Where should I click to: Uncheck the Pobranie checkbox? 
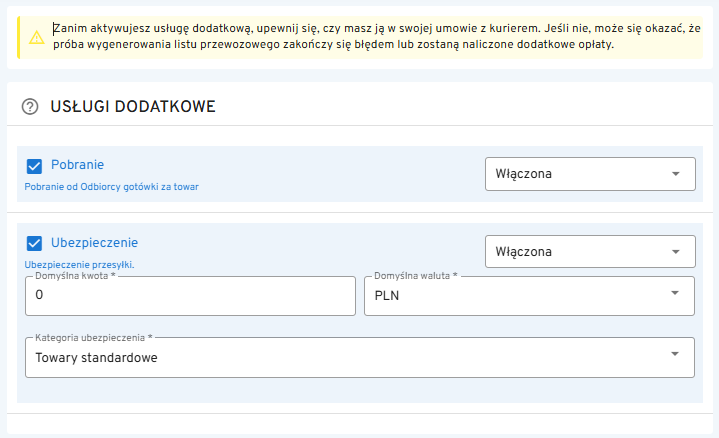34,166
